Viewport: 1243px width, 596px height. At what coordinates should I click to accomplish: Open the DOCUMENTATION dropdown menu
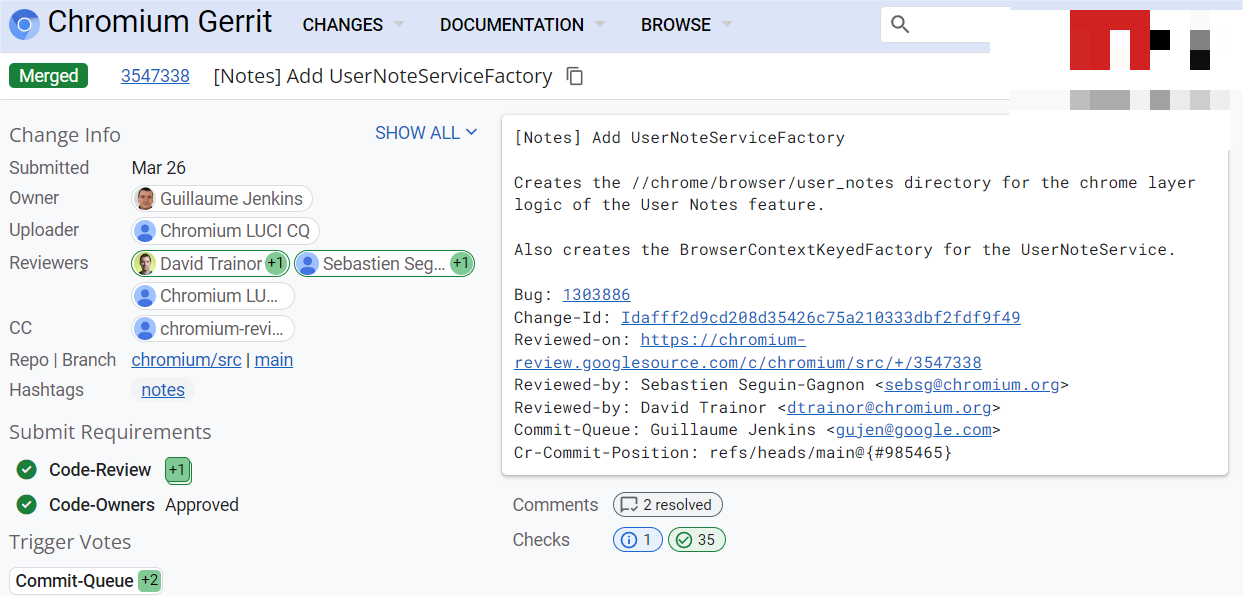click(x=523, y=25)
